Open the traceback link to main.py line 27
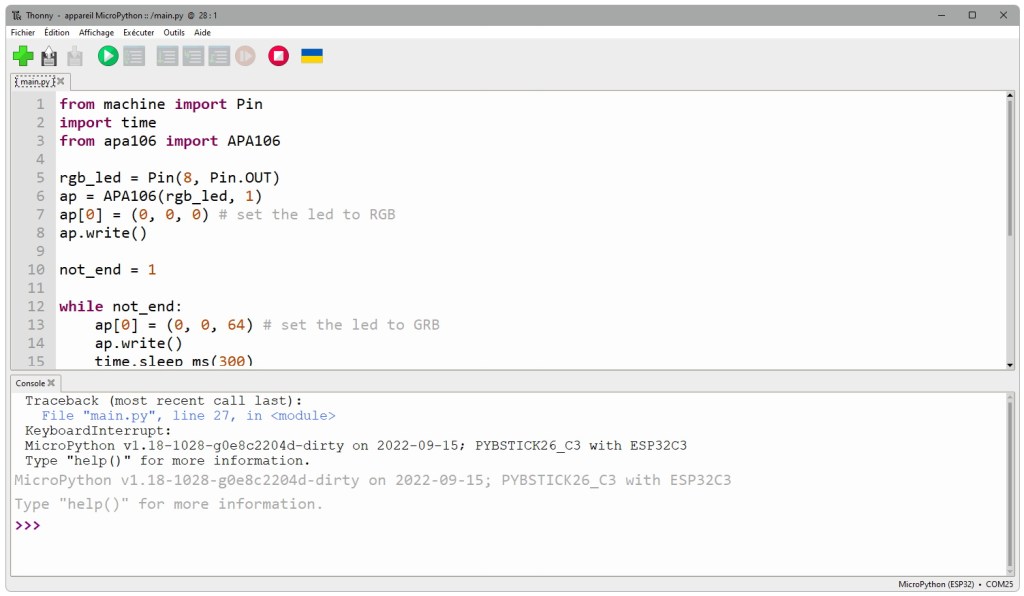 188,416
